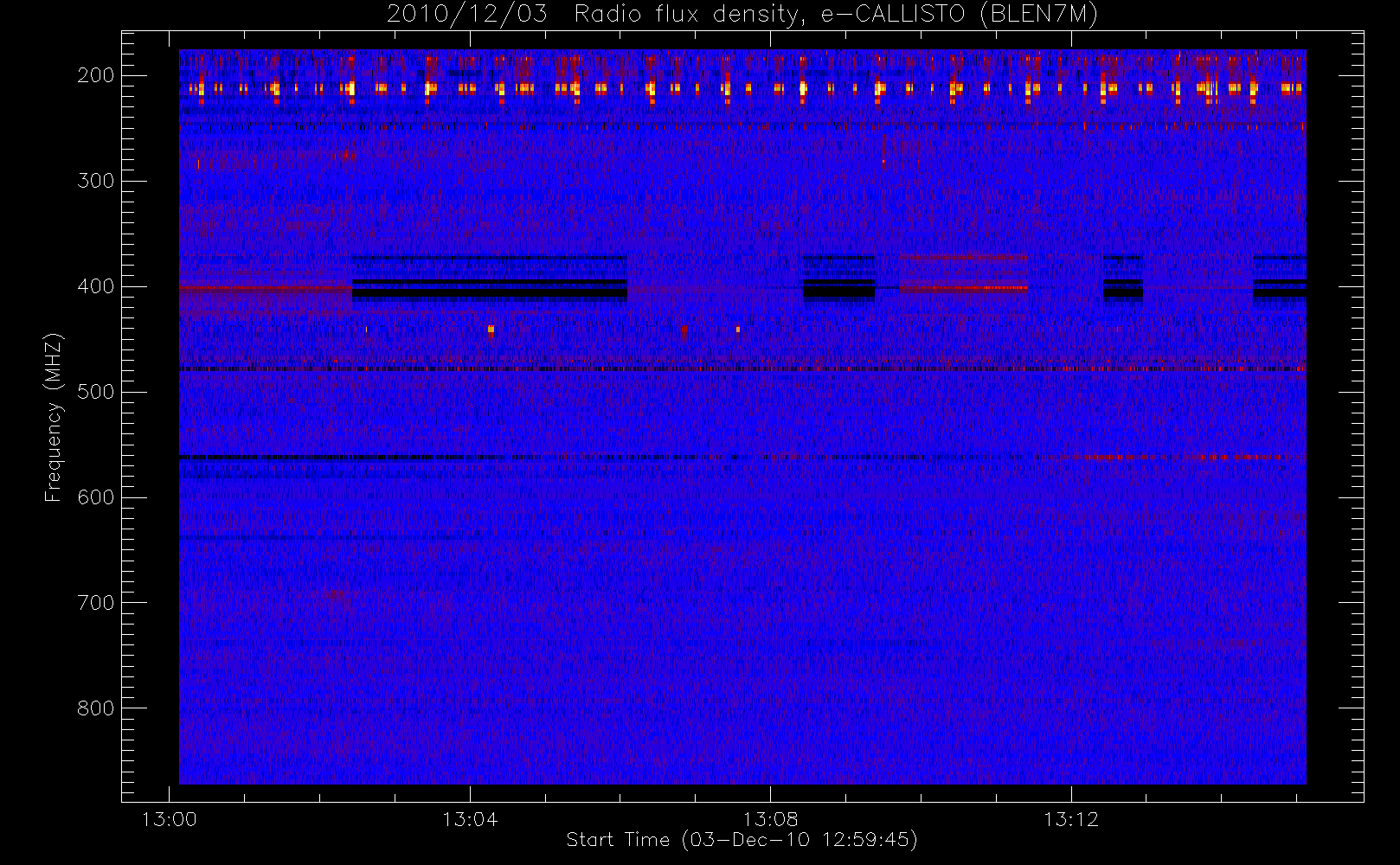This screenshot has width=1400, height=865.
Task: Click the 13:00 time tick label
Action: point(169,819)
